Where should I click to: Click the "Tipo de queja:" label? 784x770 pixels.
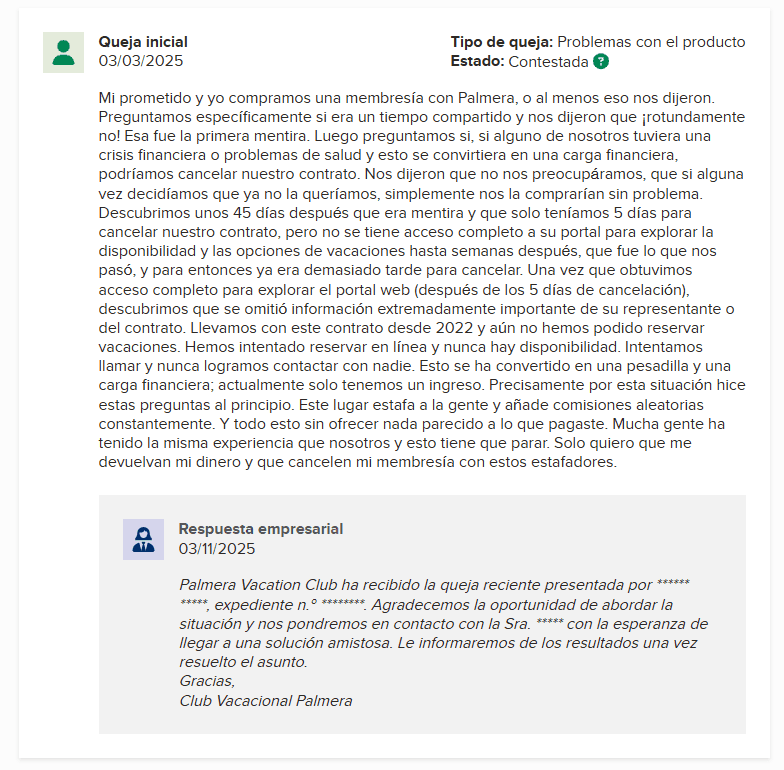click(x=501, y=42)
